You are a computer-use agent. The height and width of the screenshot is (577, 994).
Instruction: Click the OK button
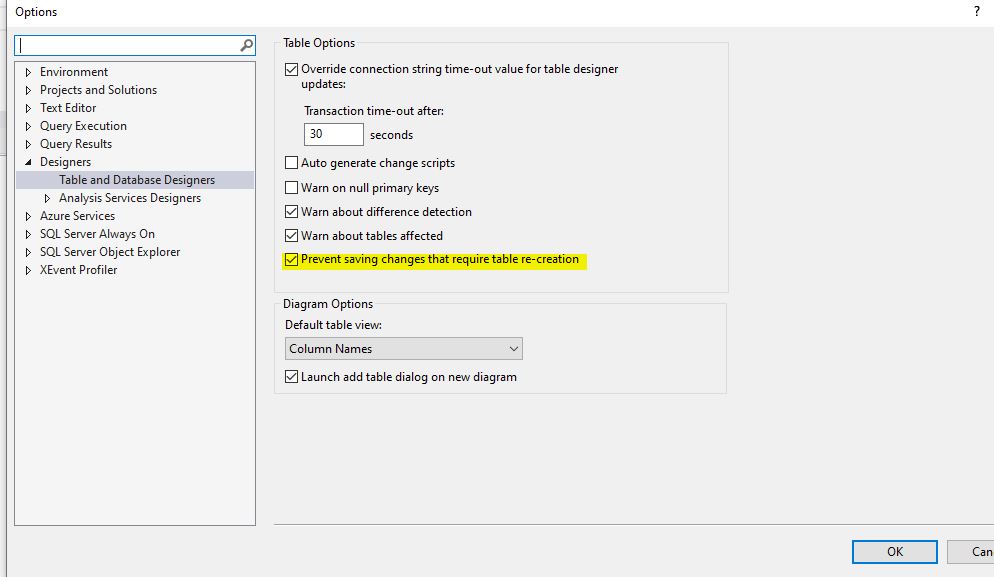[x=894, y=551]
